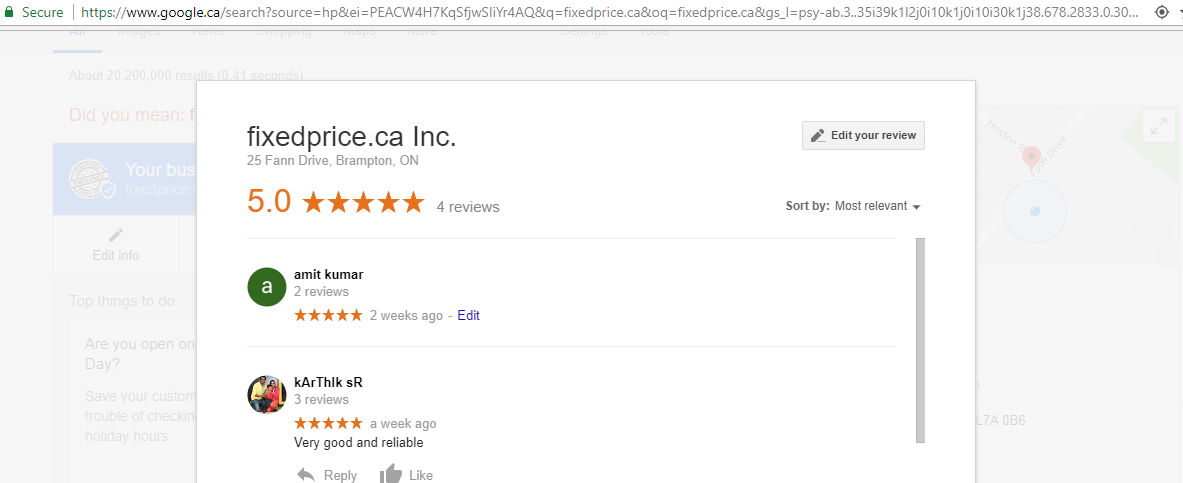The width and height of the screenshot is (1183, 483).
Task: Click the Edit info pencil icon
Action: click(116, 235)
